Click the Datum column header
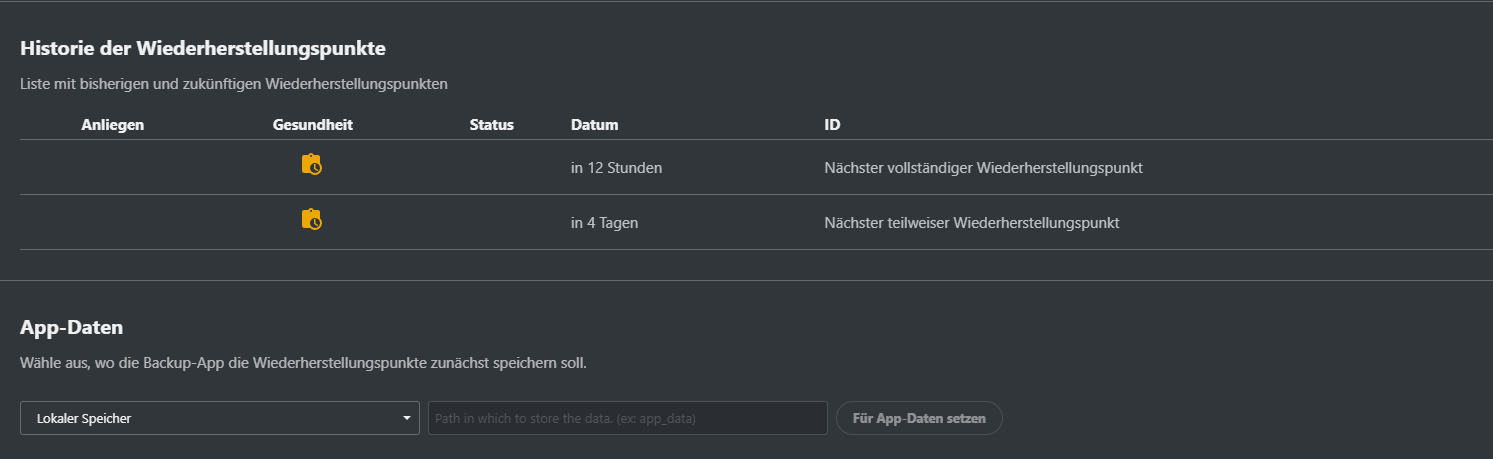Image resolution: width=1493 pixels, height=459 pixels. 594,125
